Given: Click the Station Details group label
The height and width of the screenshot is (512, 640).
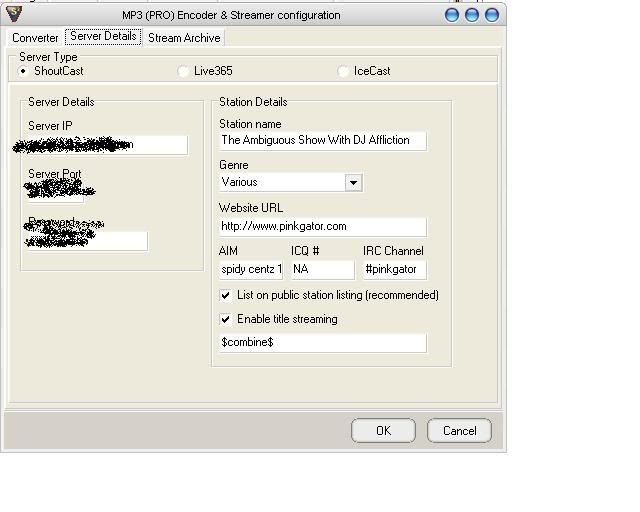Looking at the screenshot, I should (253, 102).
